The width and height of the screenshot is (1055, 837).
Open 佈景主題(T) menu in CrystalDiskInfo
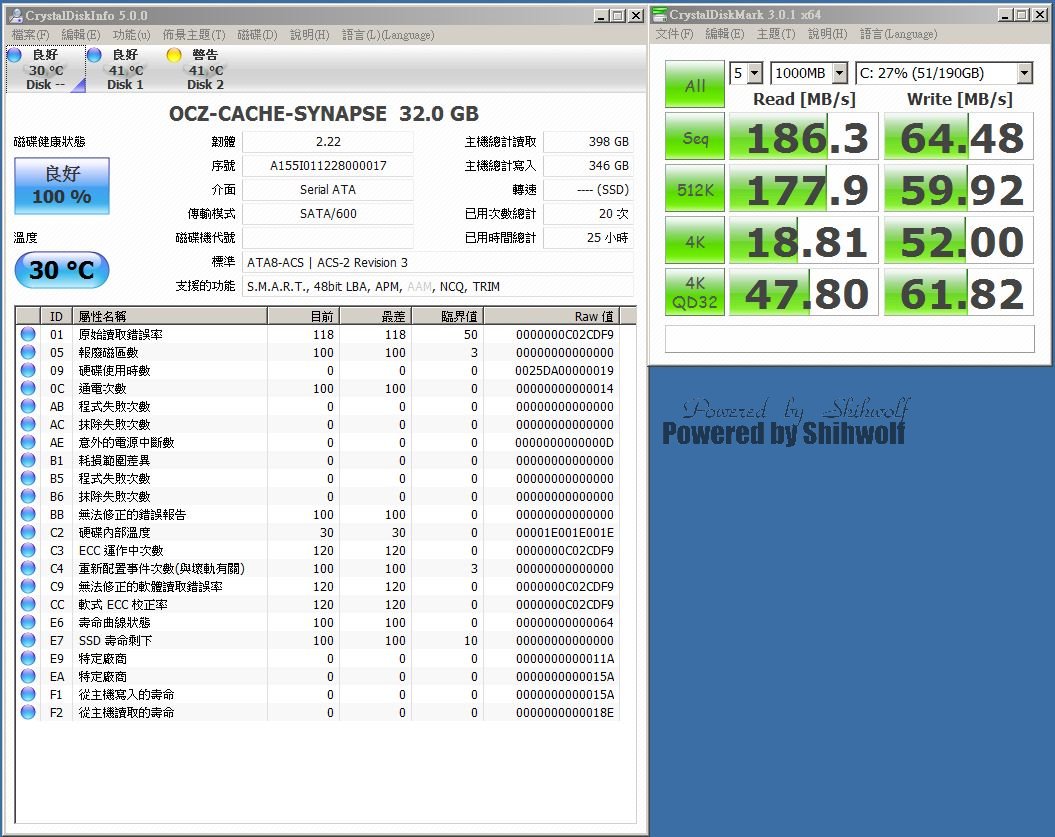pyautogui.click(x=194, y=34)
